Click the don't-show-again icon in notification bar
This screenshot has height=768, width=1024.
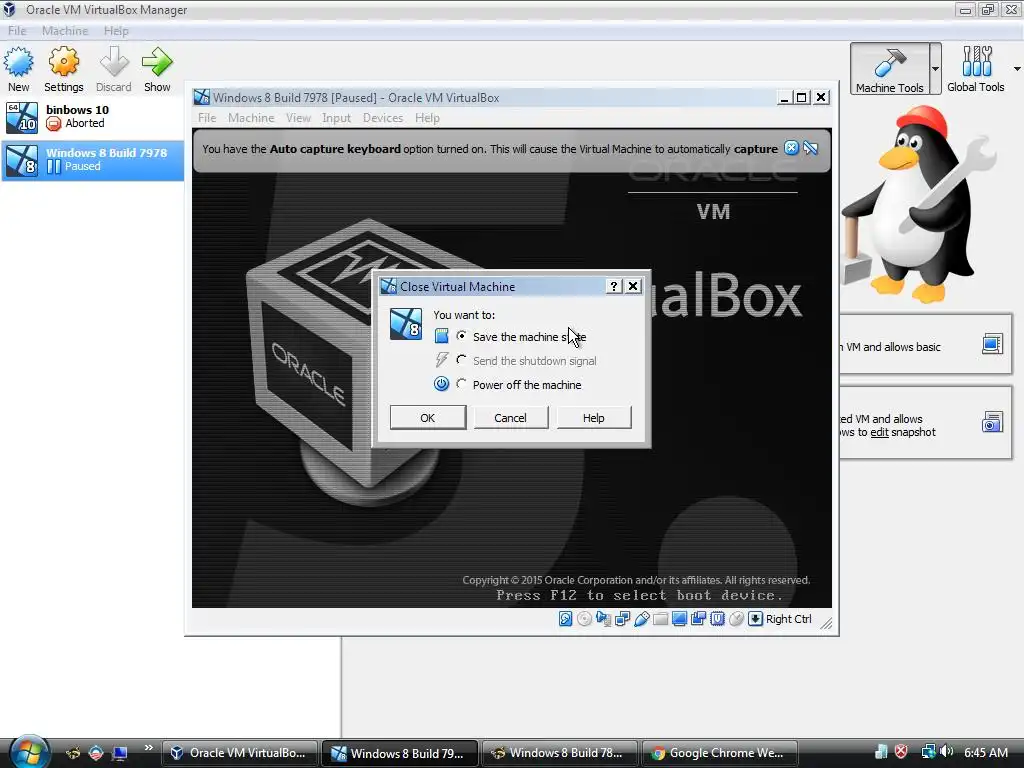pyautogui.click(x=810, y=148)
